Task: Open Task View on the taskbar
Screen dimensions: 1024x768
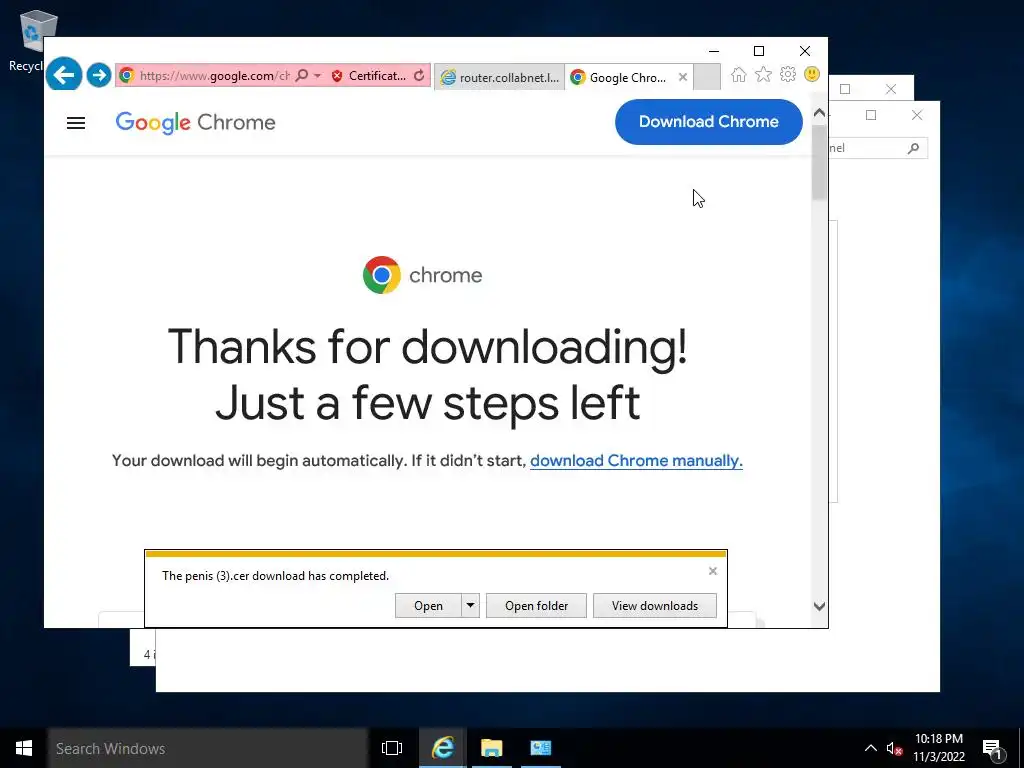Action: point(392,748)
